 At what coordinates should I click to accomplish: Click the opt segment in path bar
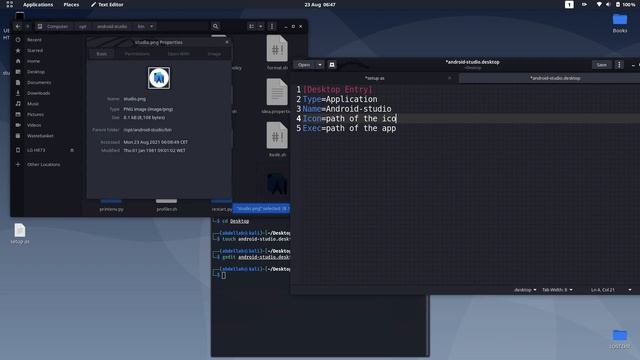point(82,27)
